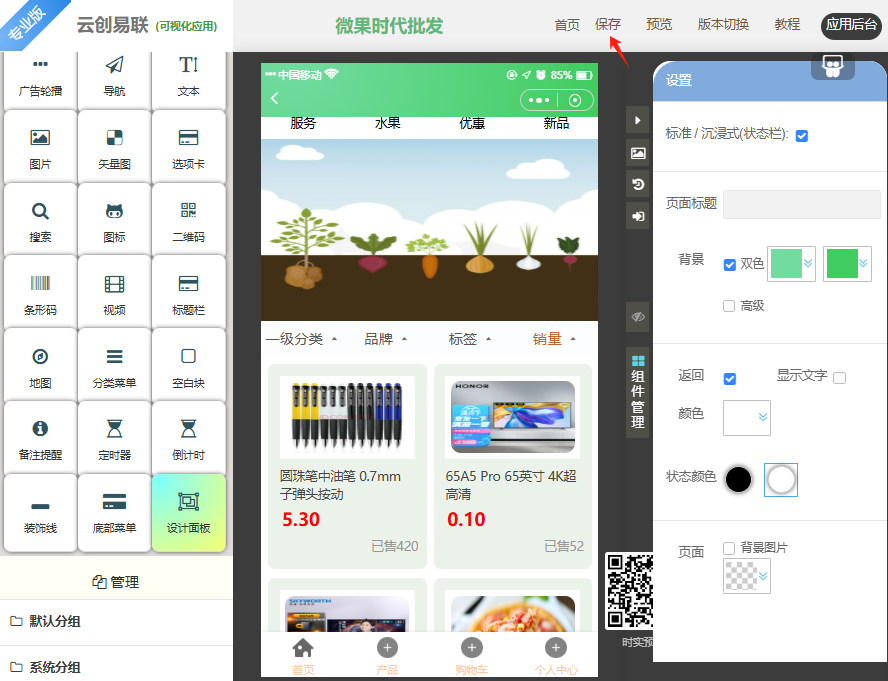Enable the 高级 advanced background checkbox
This screenshot has height=681, width=888.
pos(729,306)
